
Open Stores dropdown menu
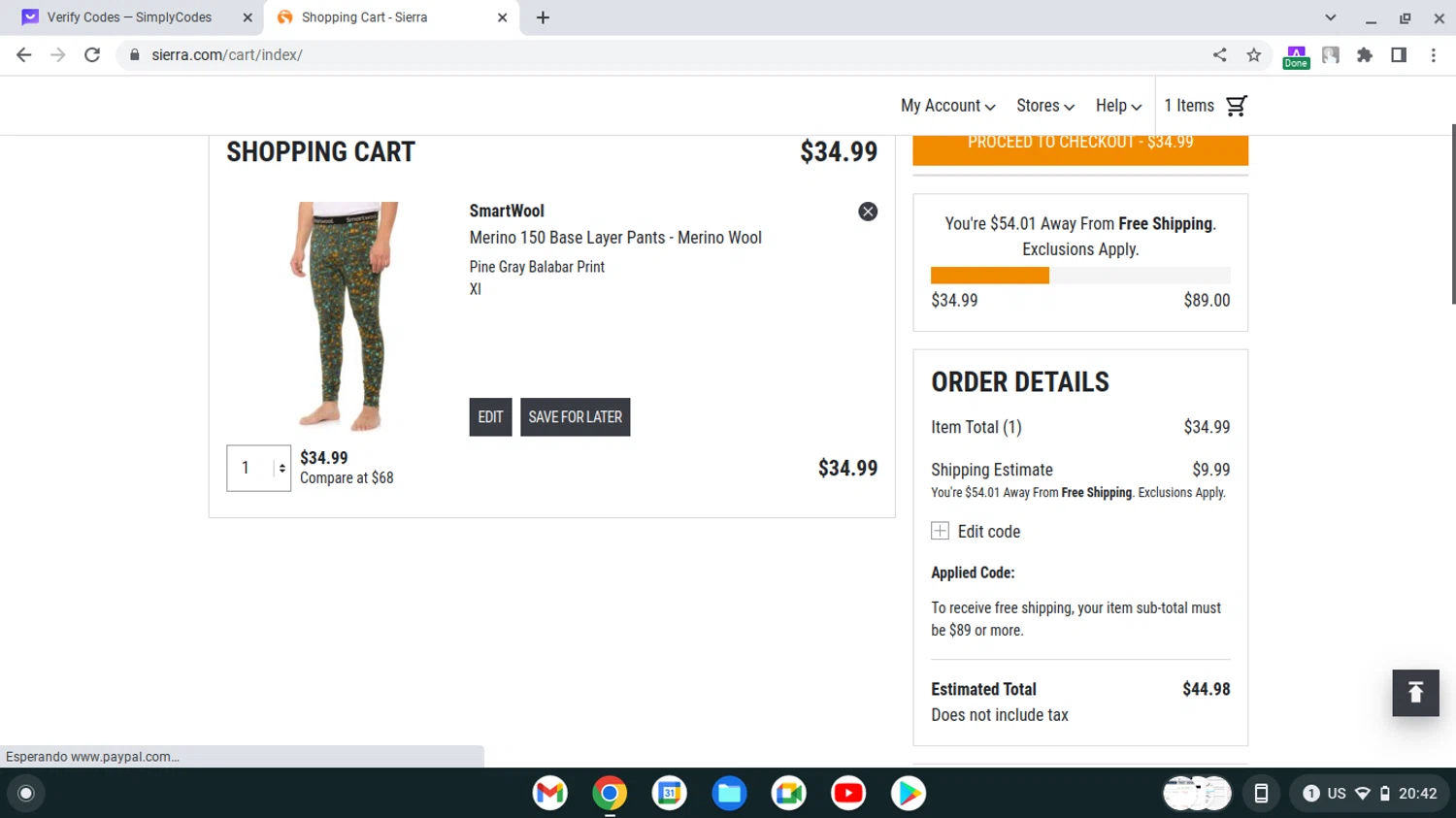click(1045, 106)
